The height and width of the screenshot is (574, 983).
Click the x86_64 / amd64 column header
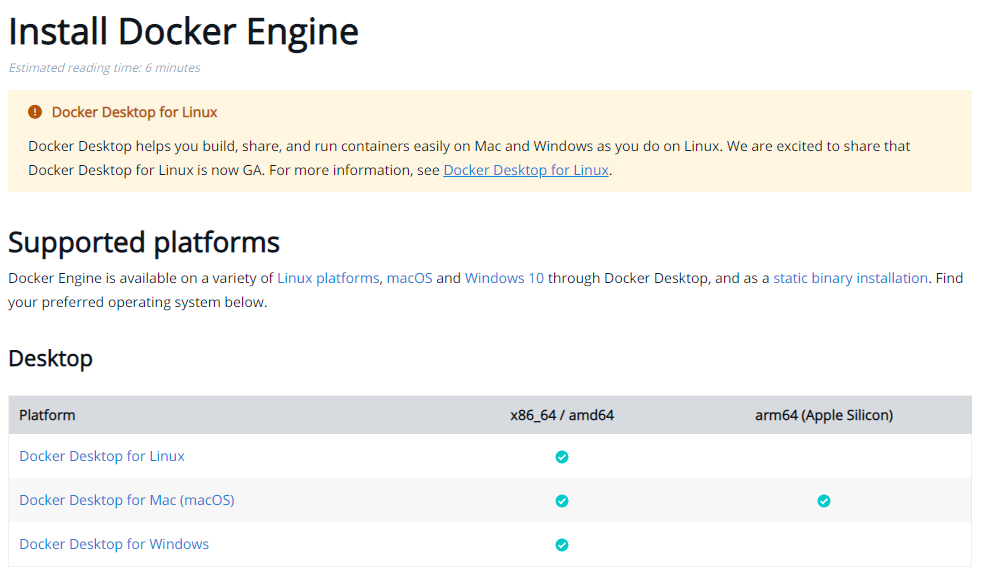pos(562,415)
